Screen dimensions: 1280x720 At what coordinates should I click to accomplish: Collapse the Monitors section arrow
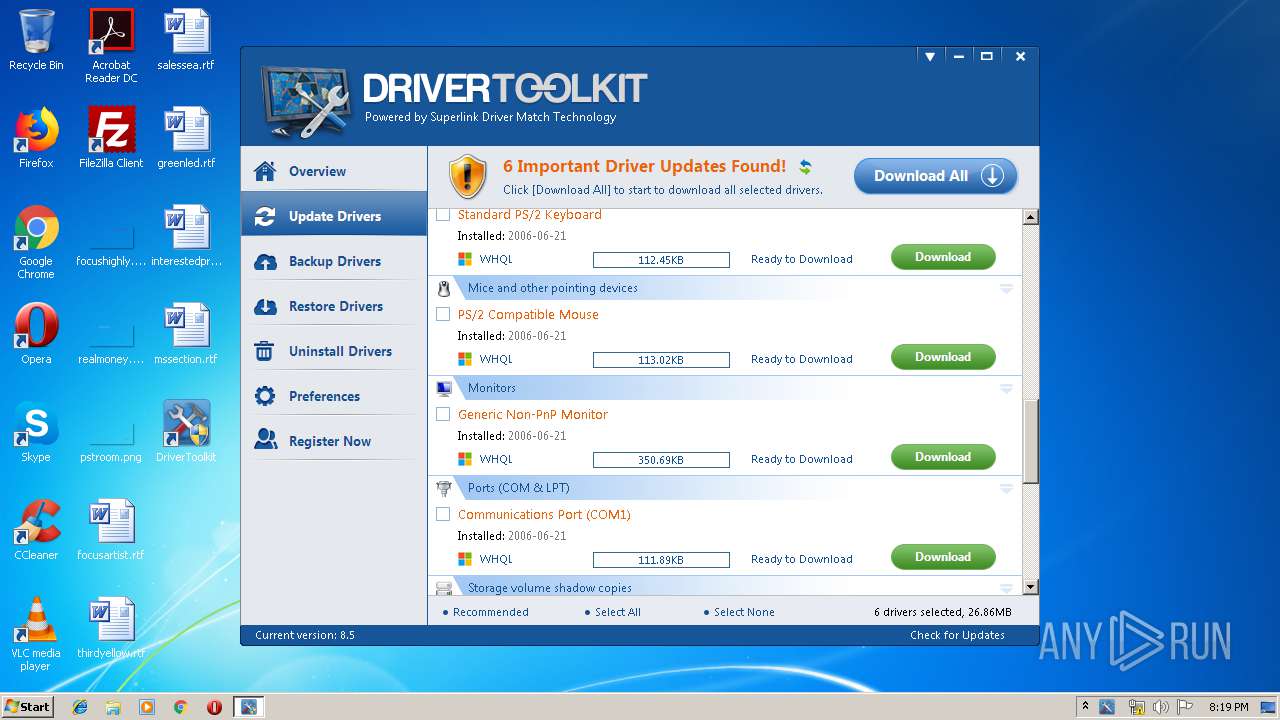(x=1006, y=388)
